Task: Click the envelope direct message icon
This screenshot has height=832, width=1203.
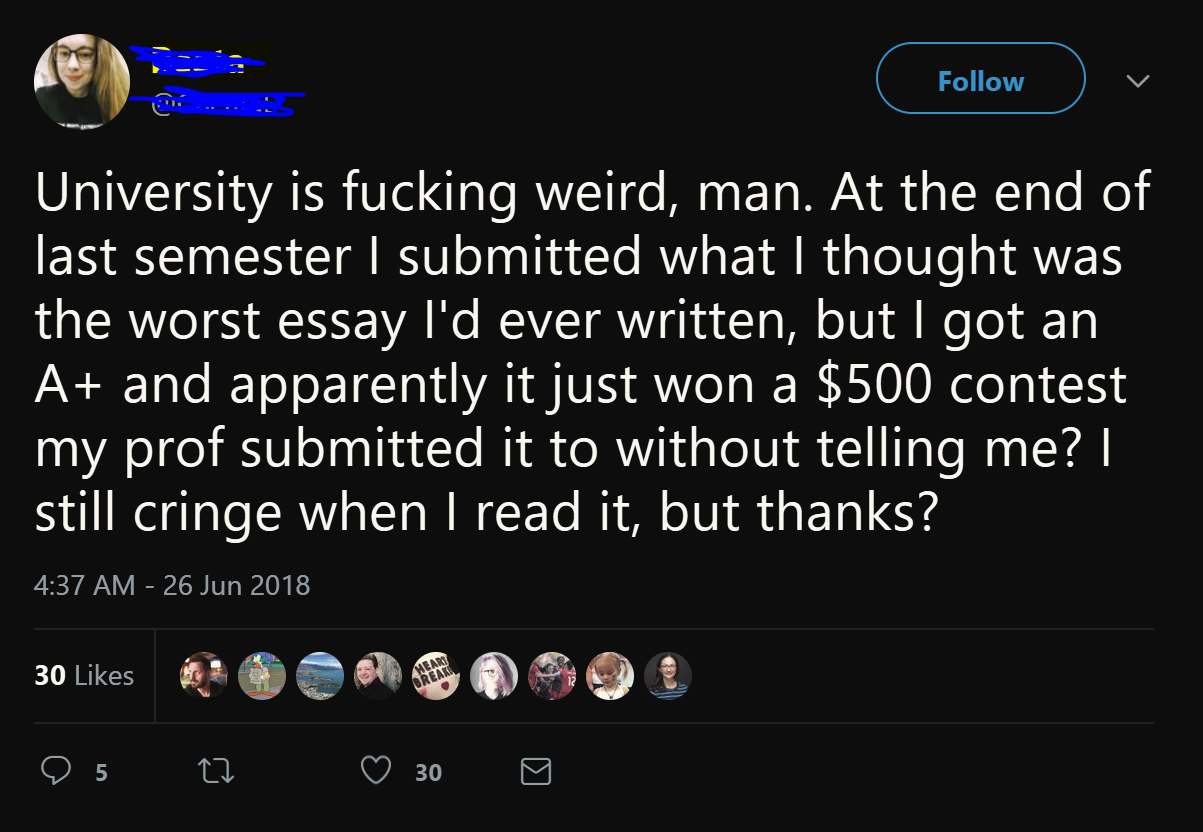Action: click(x=536, y=770)
